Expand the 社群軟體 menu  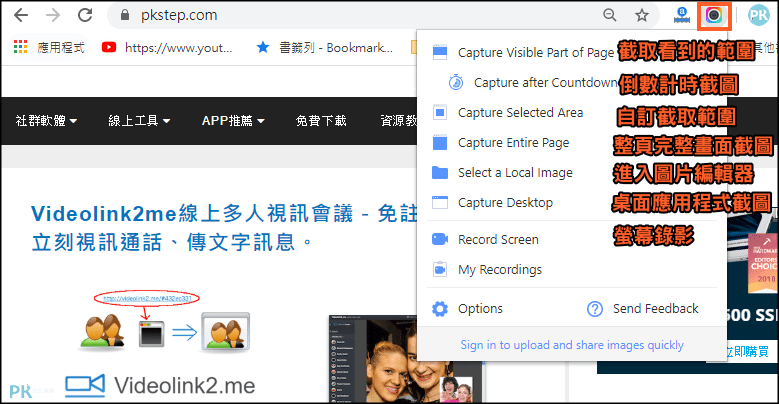[46, 121]
